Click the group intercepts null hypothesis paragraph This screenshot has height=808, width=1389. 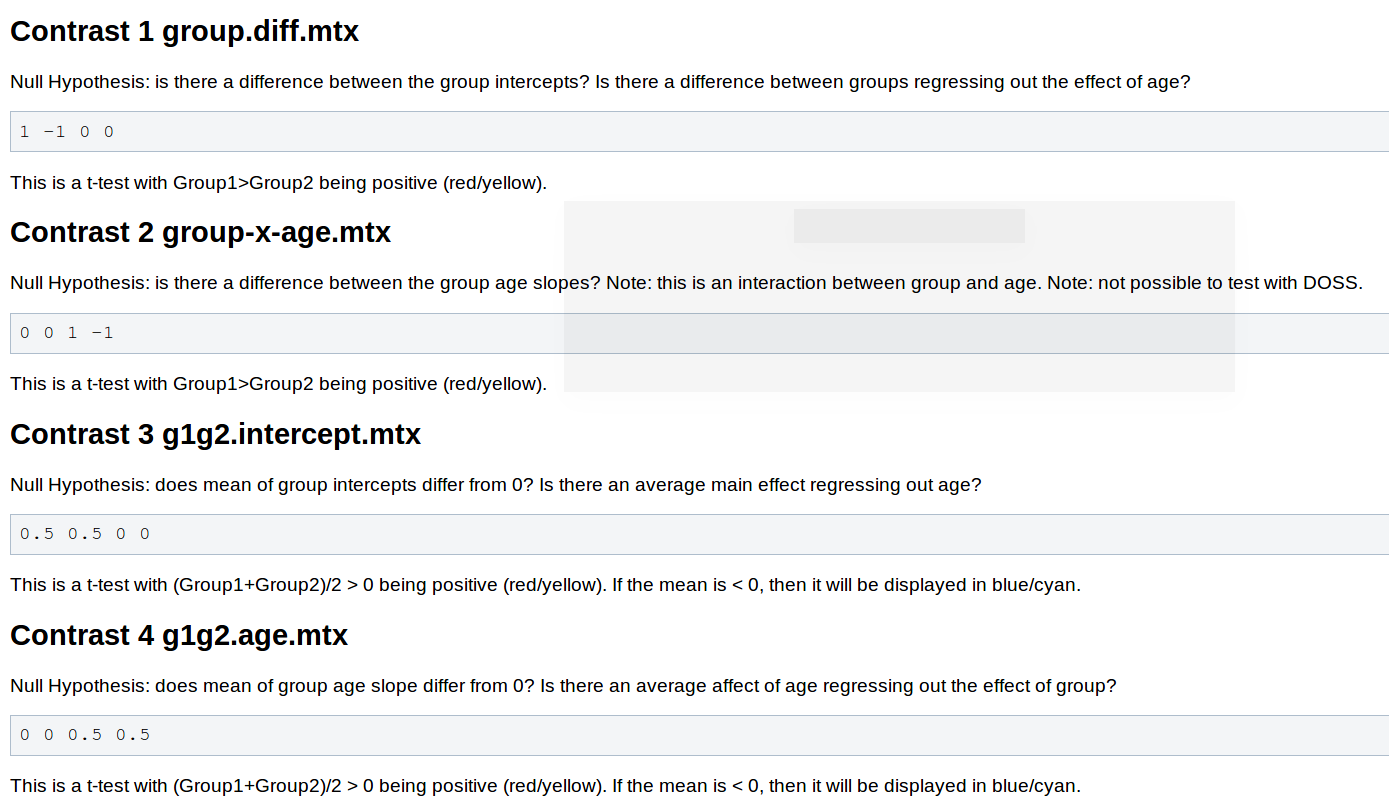[x=600, y=82]
